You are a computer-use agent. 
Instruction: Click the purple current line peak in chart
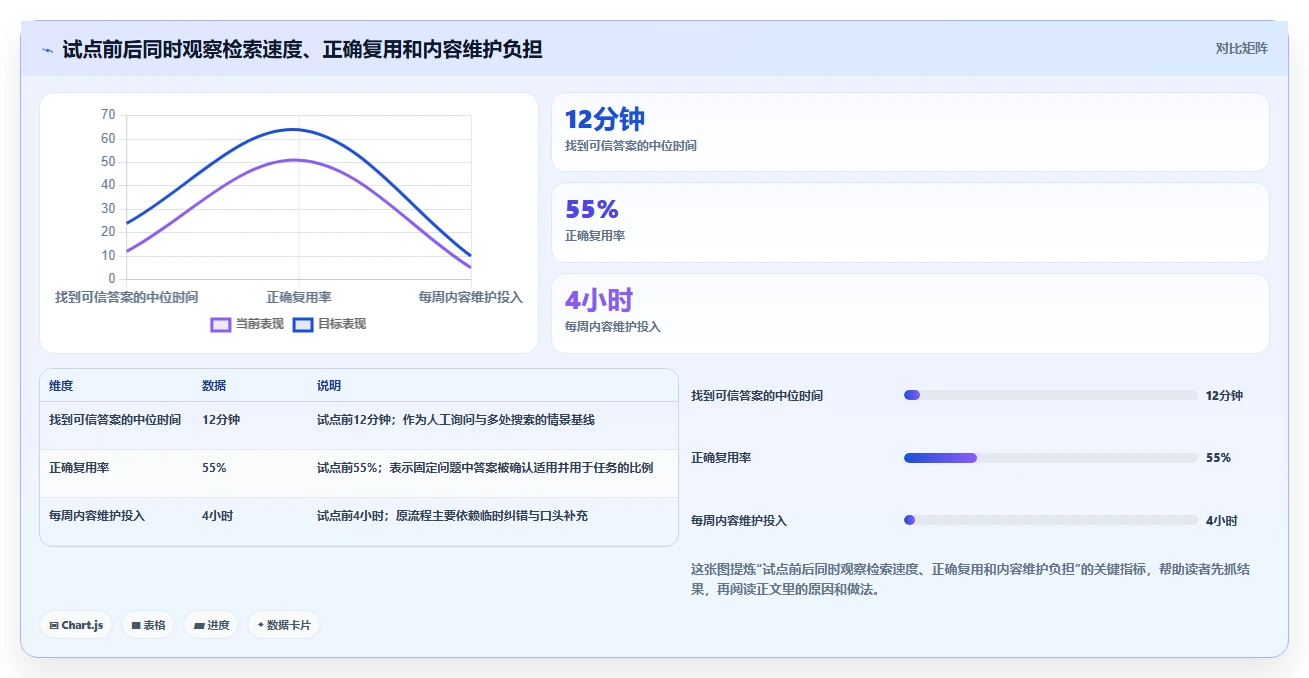[x=297, y=160]
